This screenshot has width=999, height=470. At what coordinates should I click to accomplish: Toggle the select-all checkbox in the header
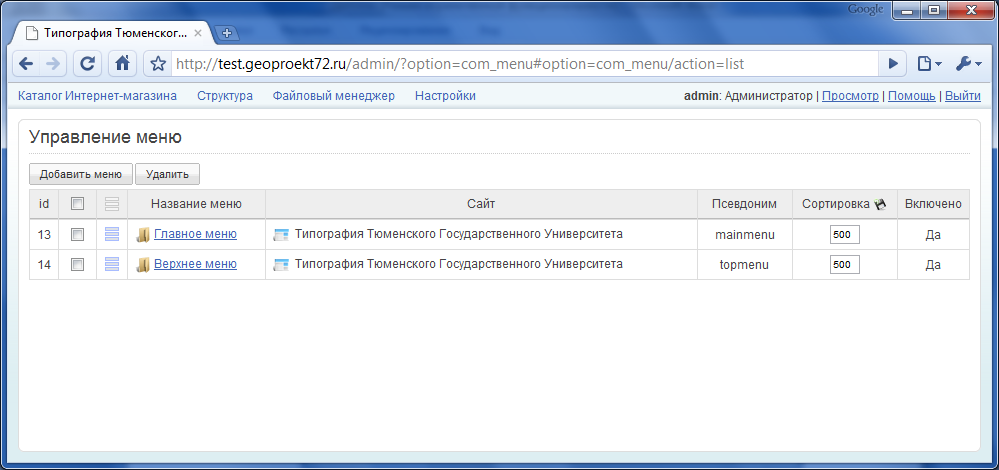click(x=77, y=204)
